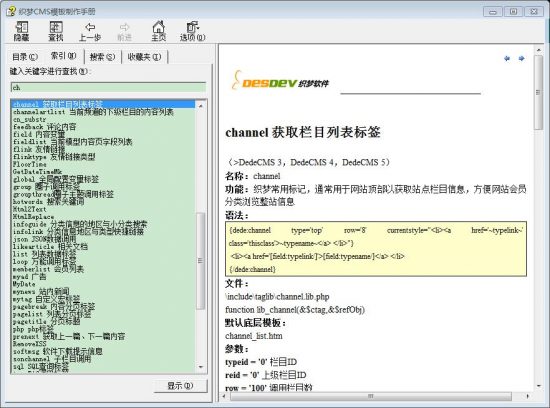The image size is (550, 408).
Task: Switch to the 目录 tab
Action: (x=25, y=57)
